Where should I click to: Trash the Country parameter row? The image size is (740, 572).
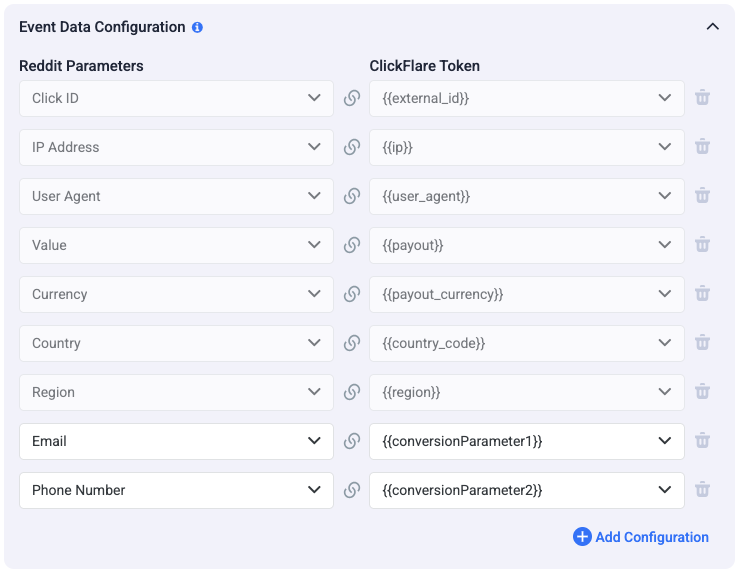pyautogui.click(x=703, y=343)
